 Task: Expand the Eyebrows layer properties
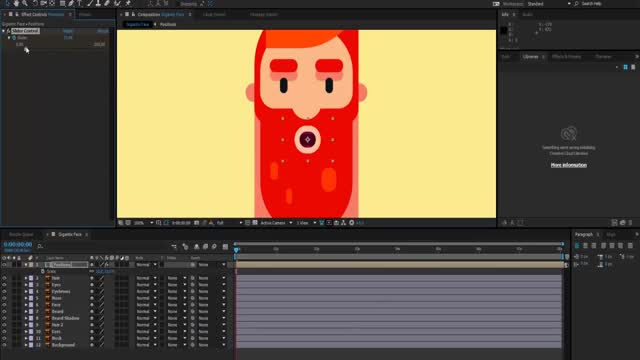pos(26,291)
